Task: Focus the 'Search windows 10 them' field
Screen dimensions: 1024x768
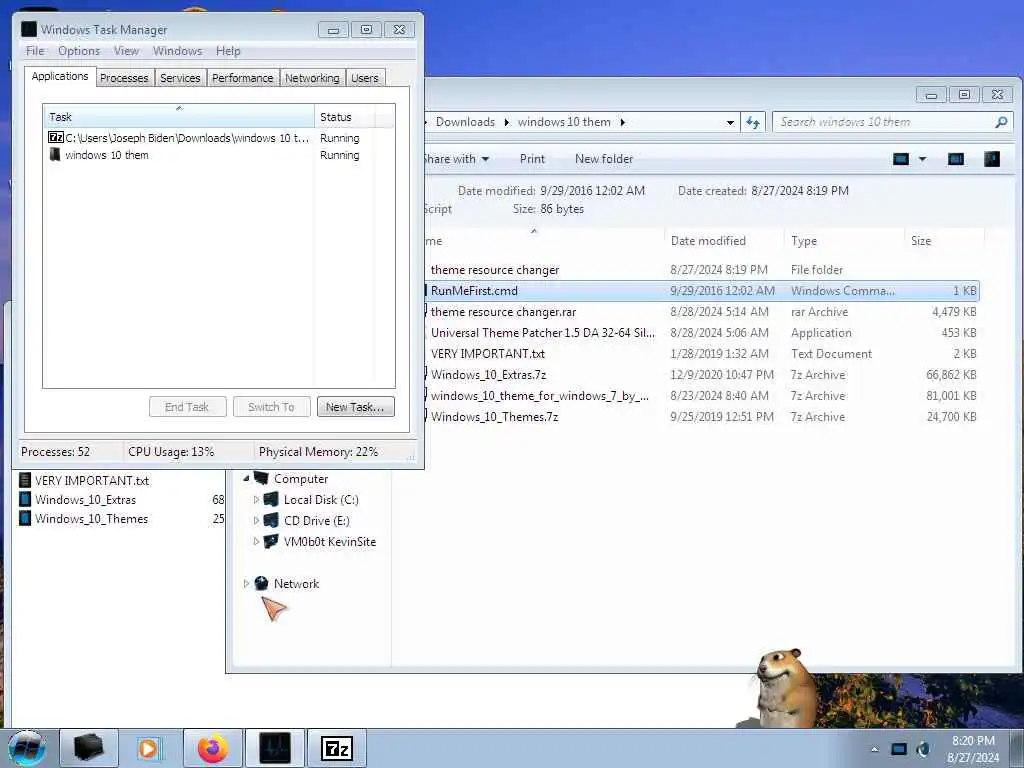Action: click(884, 122)
